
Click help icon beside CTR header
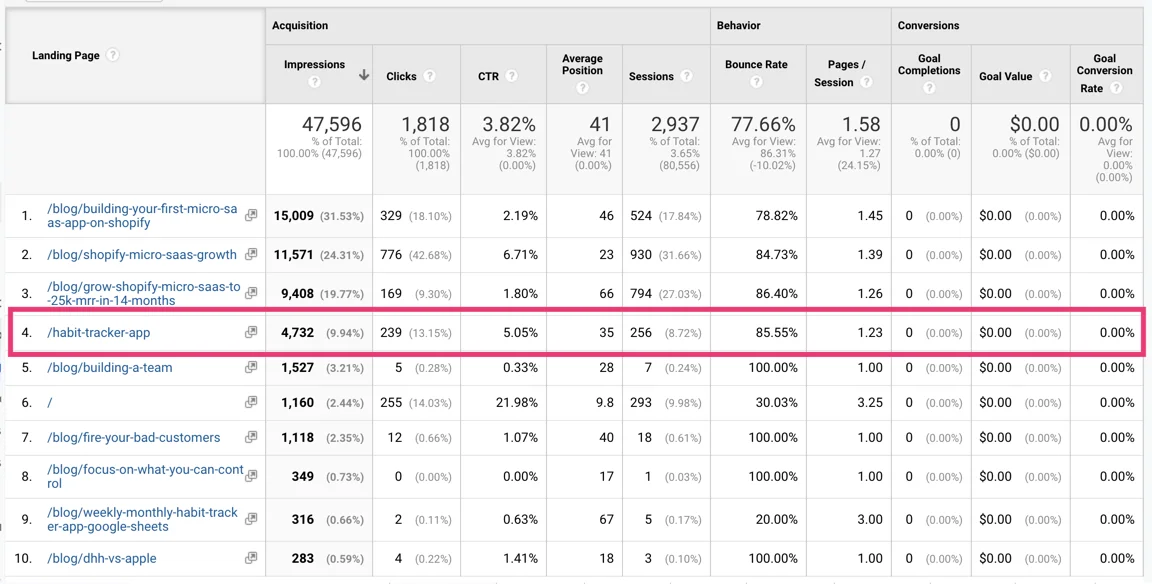pyautogui.click(x=511, y=76)
